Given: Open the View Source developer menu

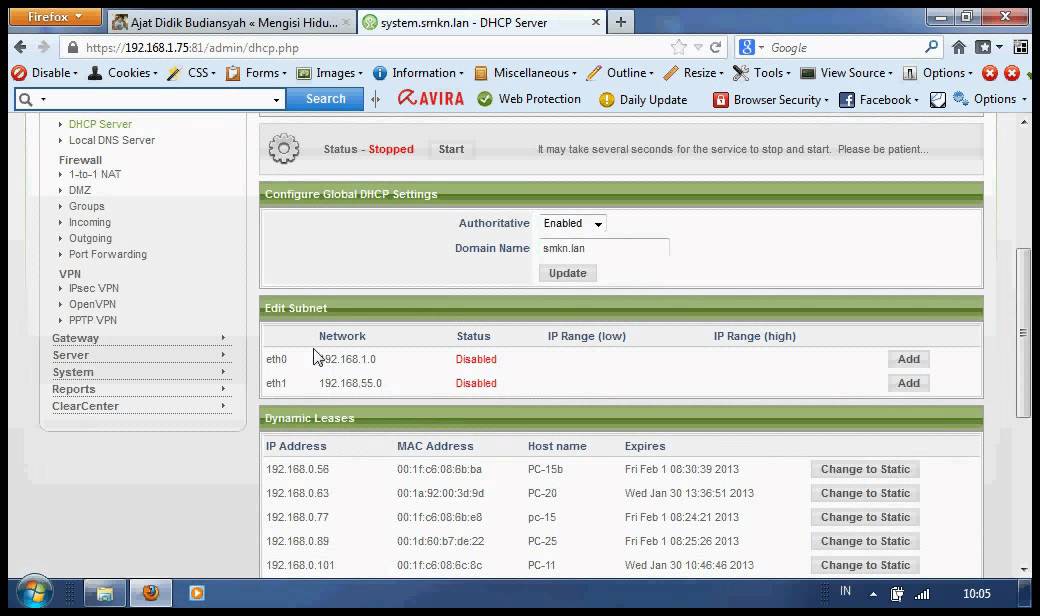Looking at the screenshot, I should [x=846, y=73].
